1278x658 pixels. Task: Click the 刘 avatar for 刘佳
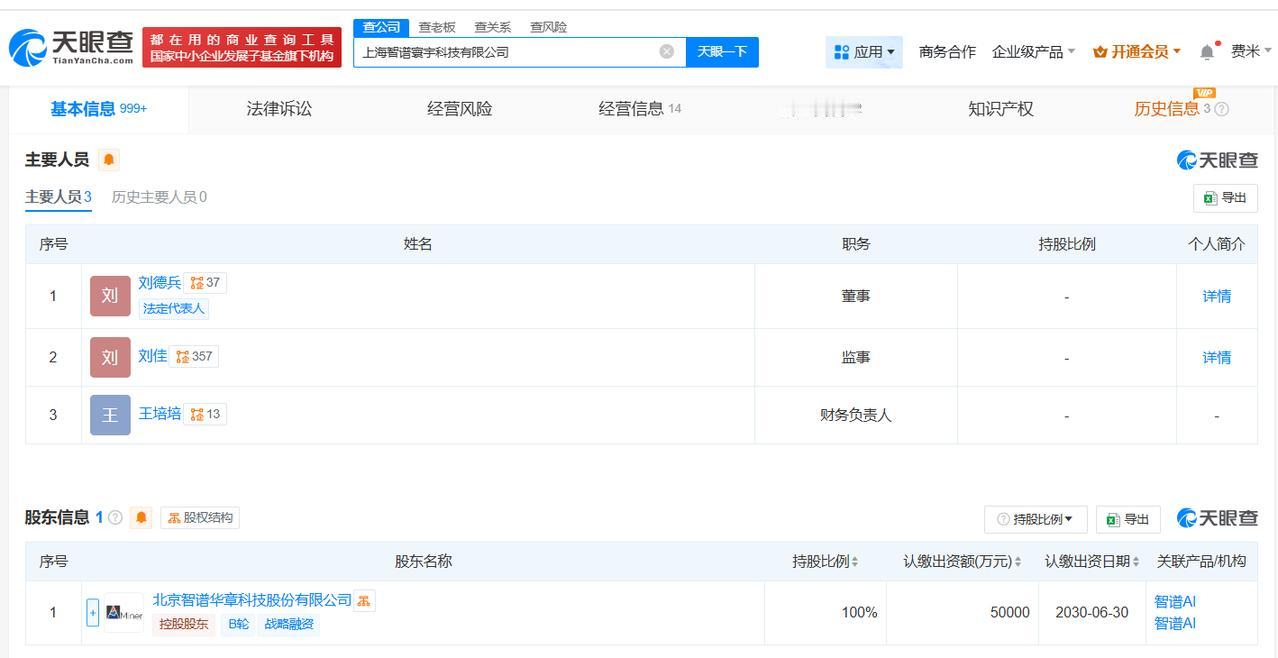110,357
